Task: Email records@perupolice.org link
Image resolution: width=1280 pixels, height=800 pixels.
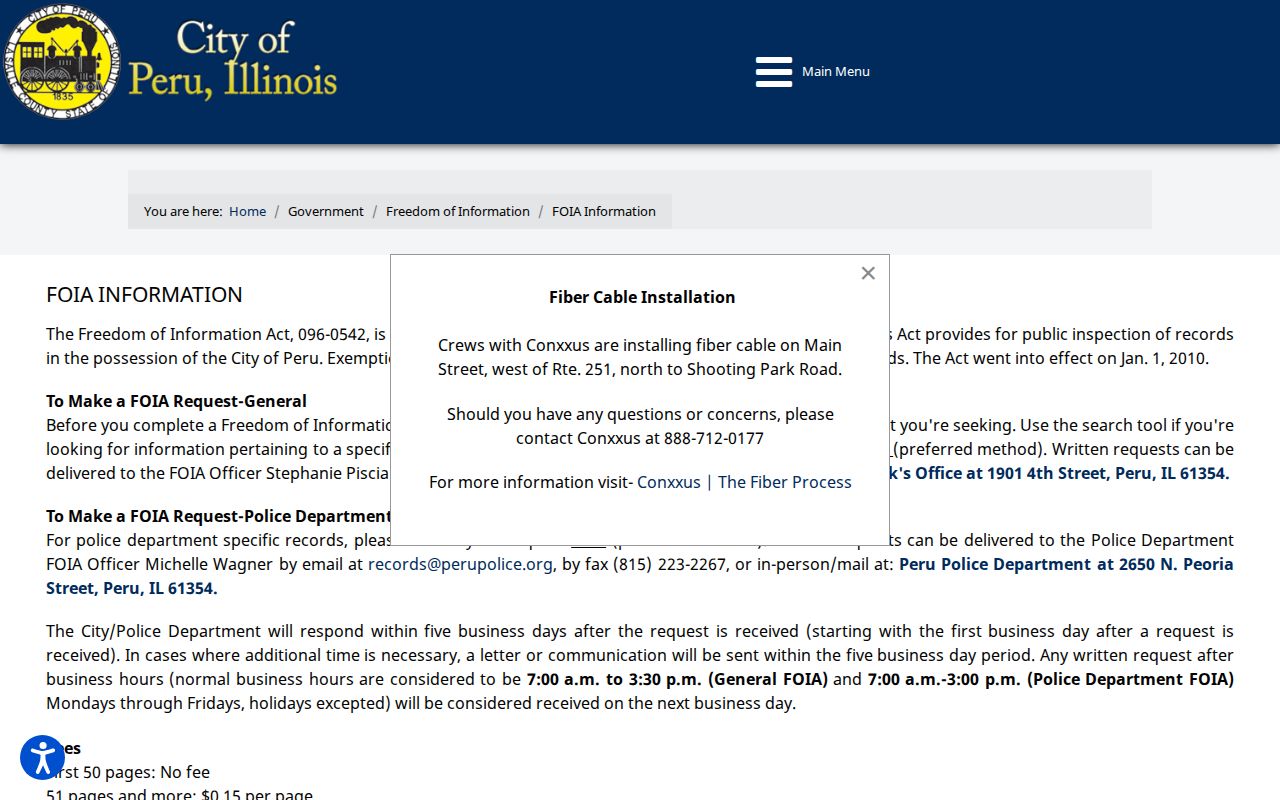Action: [460, 564]
